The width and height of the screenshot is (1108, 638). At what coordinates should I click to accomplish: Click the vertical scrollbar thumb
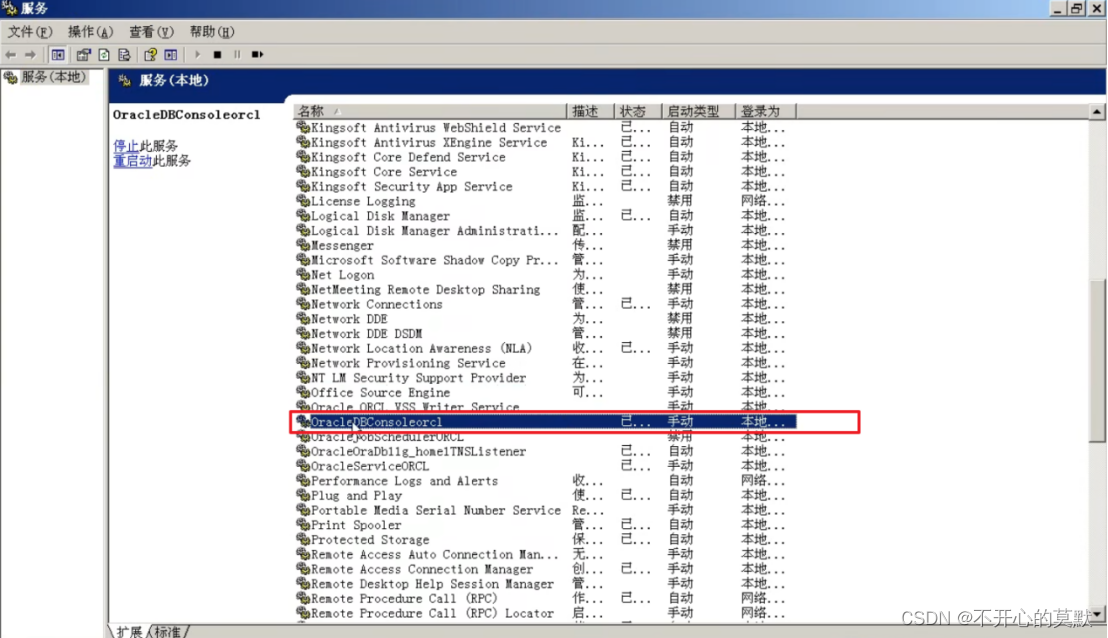1097,360
